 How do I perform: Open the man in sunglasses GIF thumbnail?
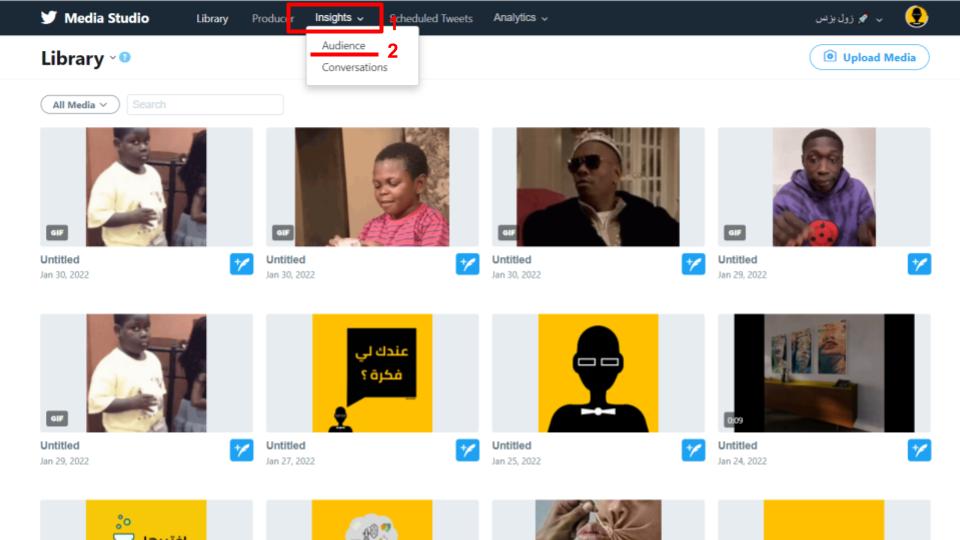598,187
